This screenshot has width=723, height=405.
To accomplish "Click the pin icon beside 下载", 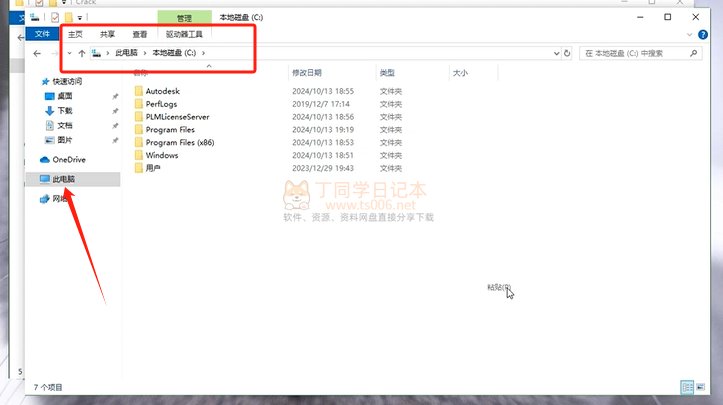I will (115, 111).
